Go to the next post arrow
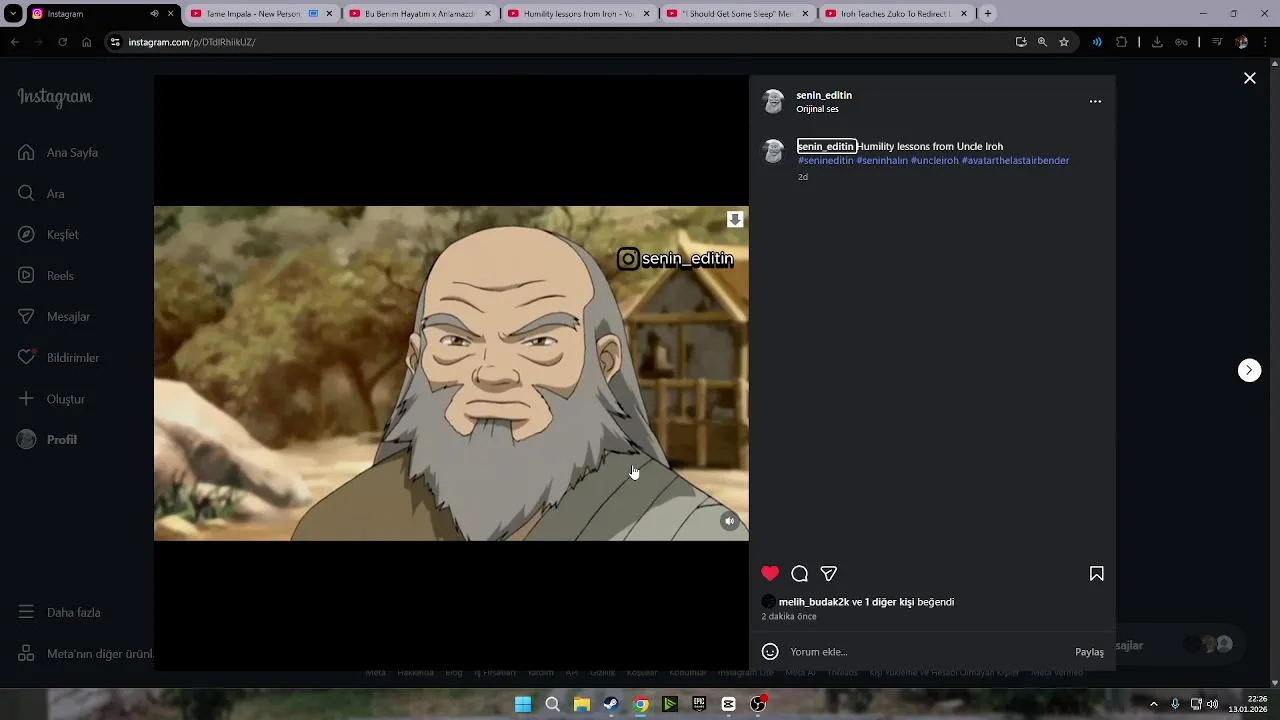This screenshot has height=720, width=1280. tap(1249, 370)
